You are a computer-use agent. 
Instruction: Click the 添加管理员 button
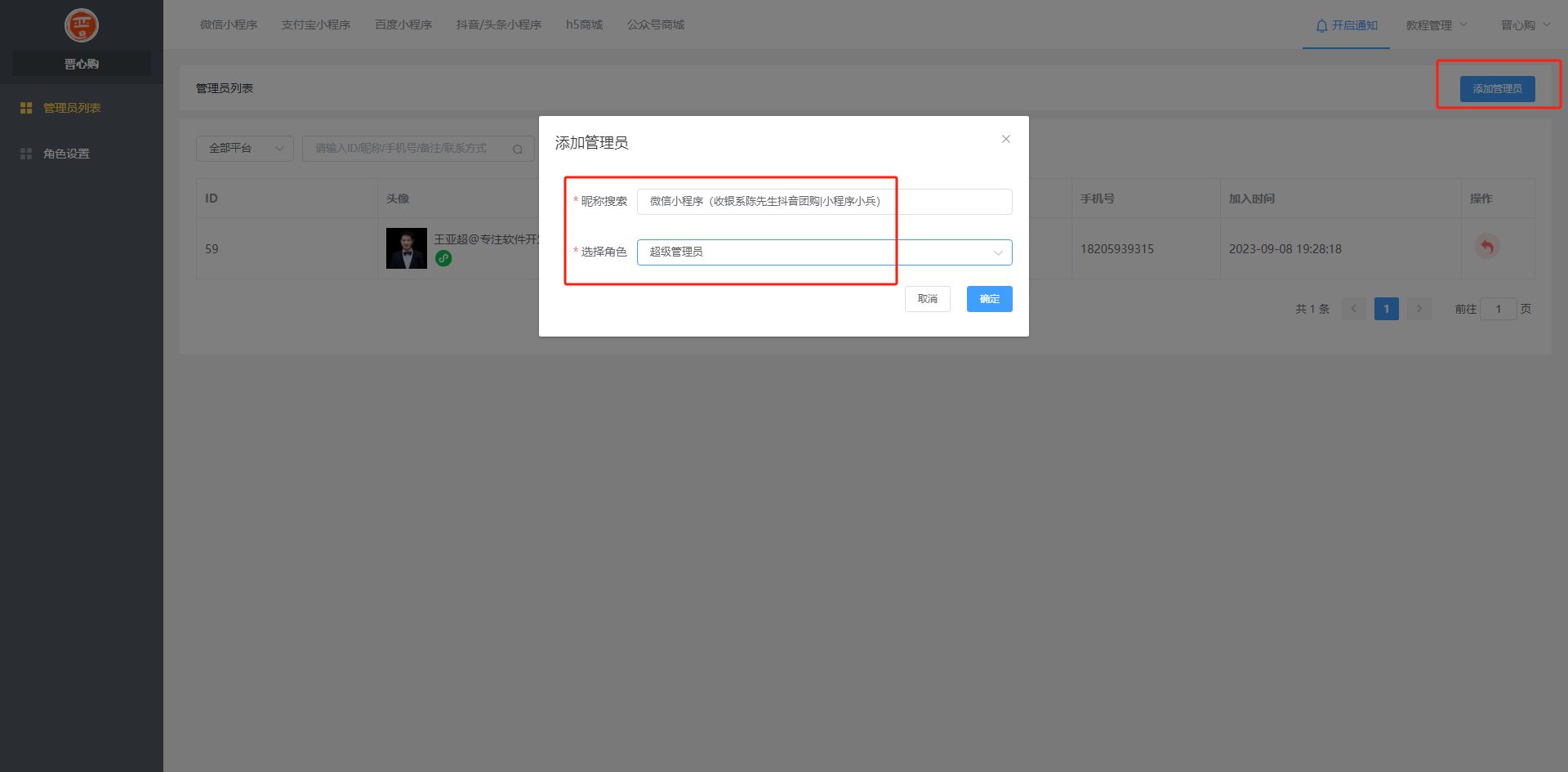1497,89
